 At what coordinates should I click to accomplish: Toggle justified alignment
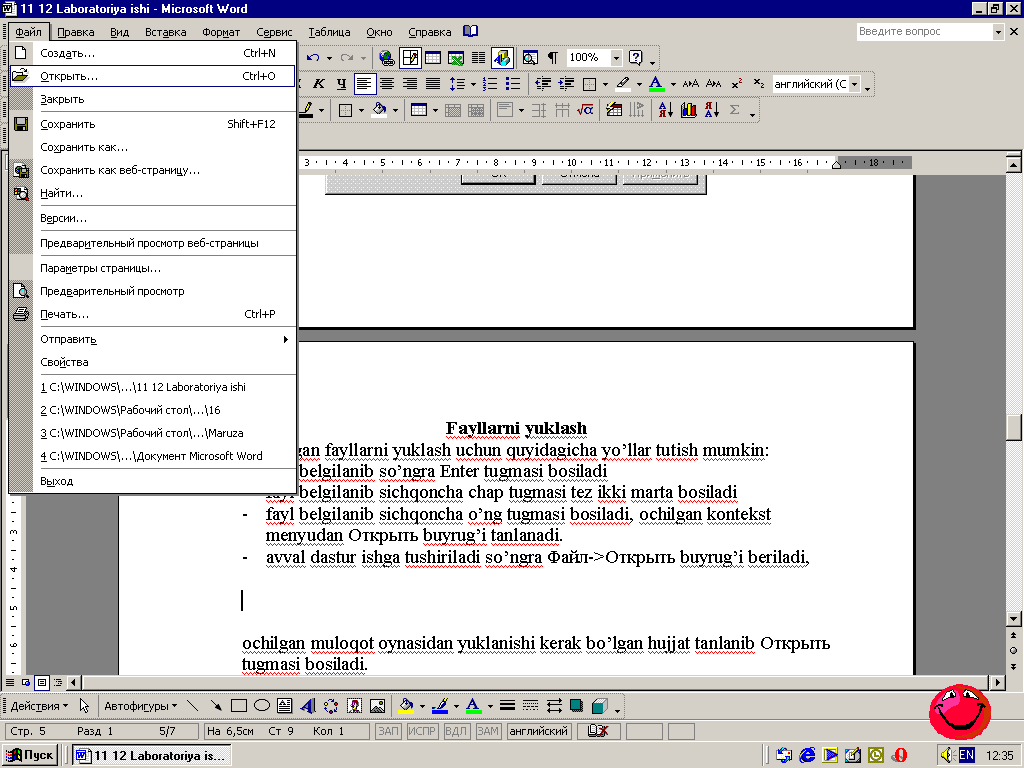[433, 84]
